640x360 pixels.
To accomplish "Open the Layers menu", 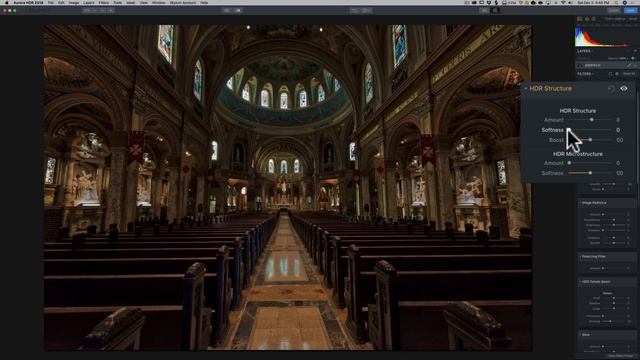I will point(89,2).
